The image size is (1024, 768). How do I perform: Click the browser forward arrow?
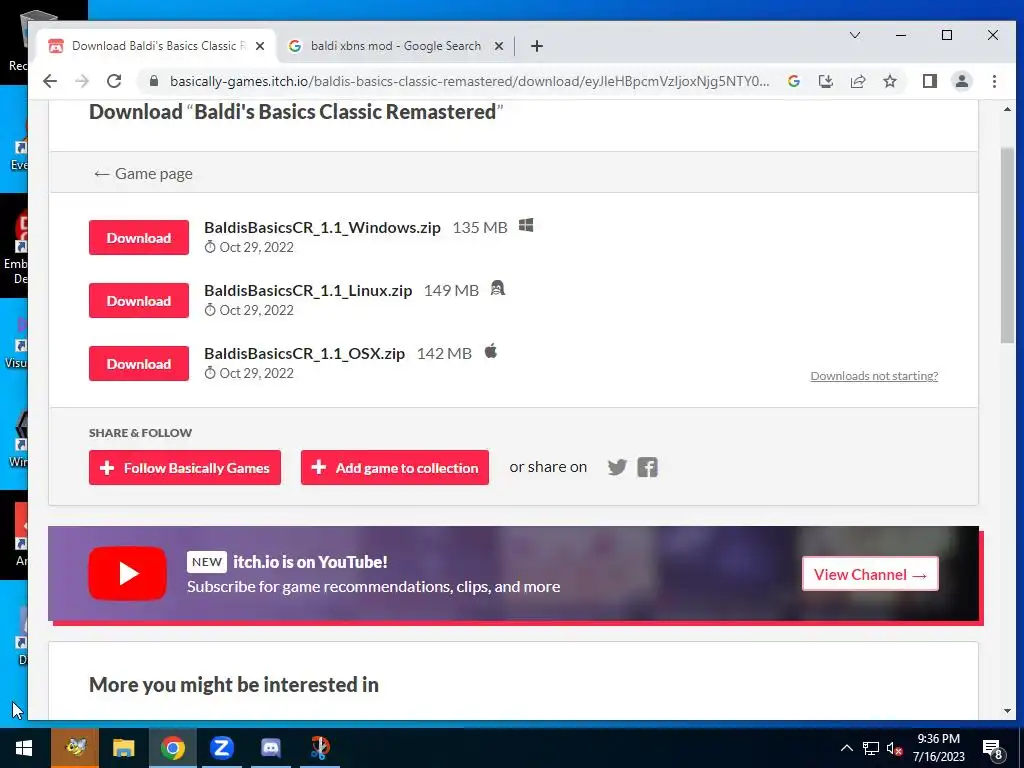tap(82, 81)
